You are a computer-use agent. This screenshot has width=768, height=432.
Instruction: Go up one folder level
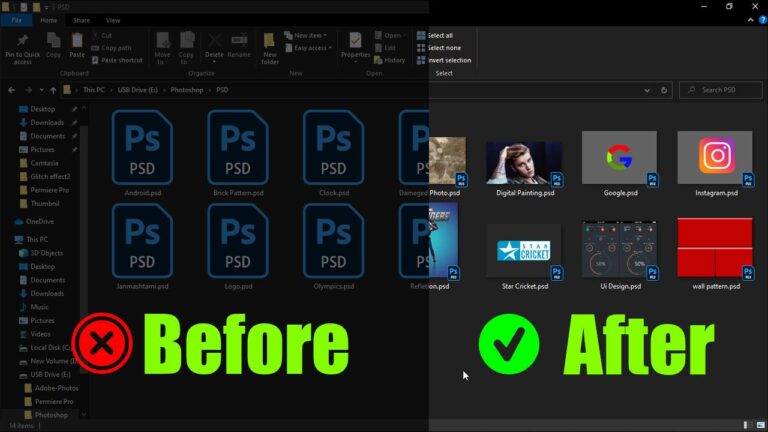[x=53, y=90]
